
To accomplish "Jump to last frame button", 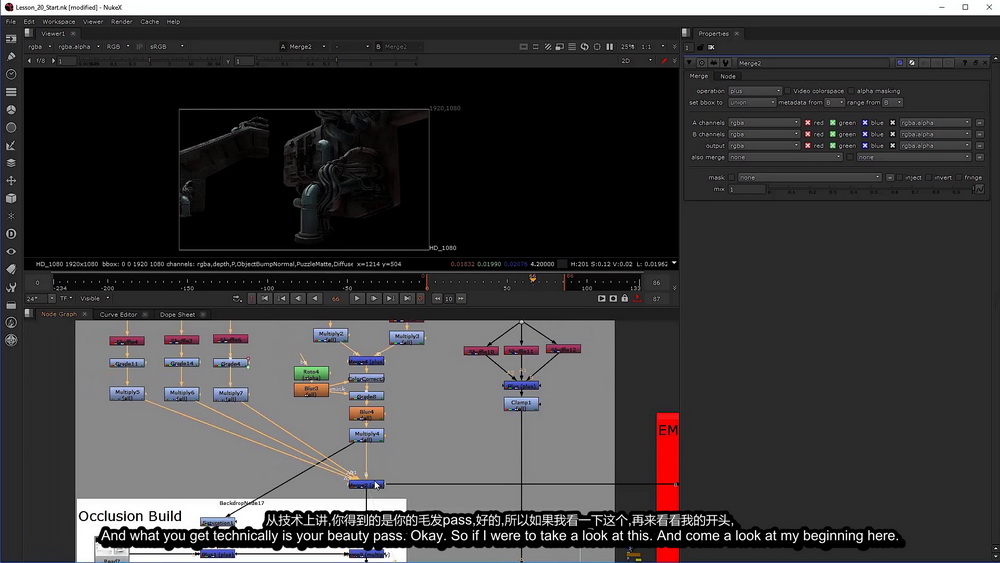I will click(407, 298).
